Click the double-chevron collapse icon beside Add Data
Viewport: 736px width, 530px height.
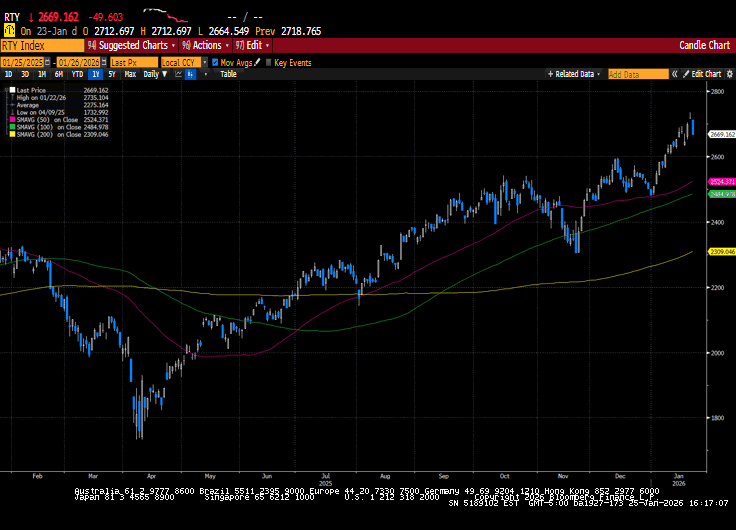pos(675,74)
